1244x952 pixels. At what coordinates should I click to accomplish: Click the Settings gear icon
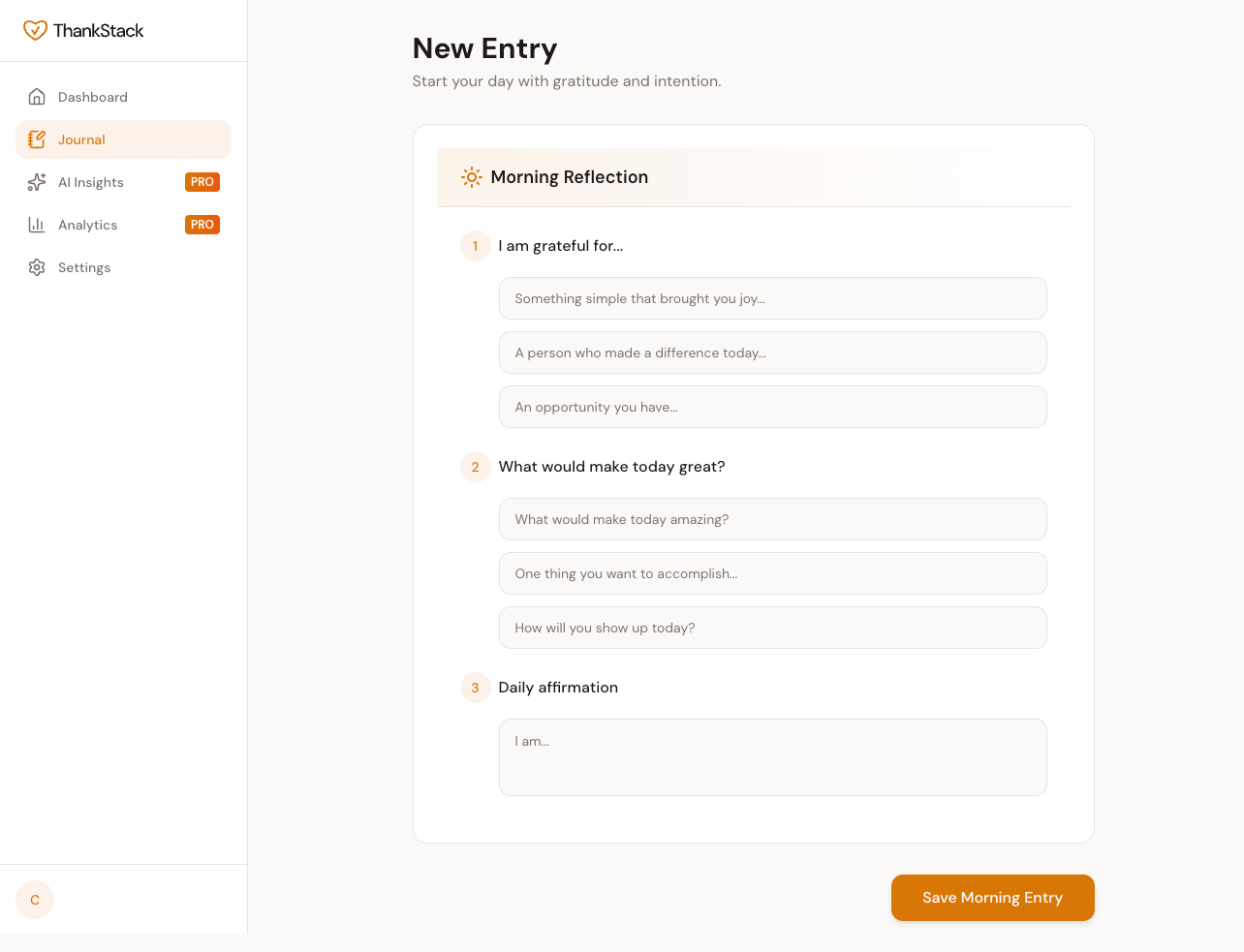pyautogui.click(x=36, y=266)
